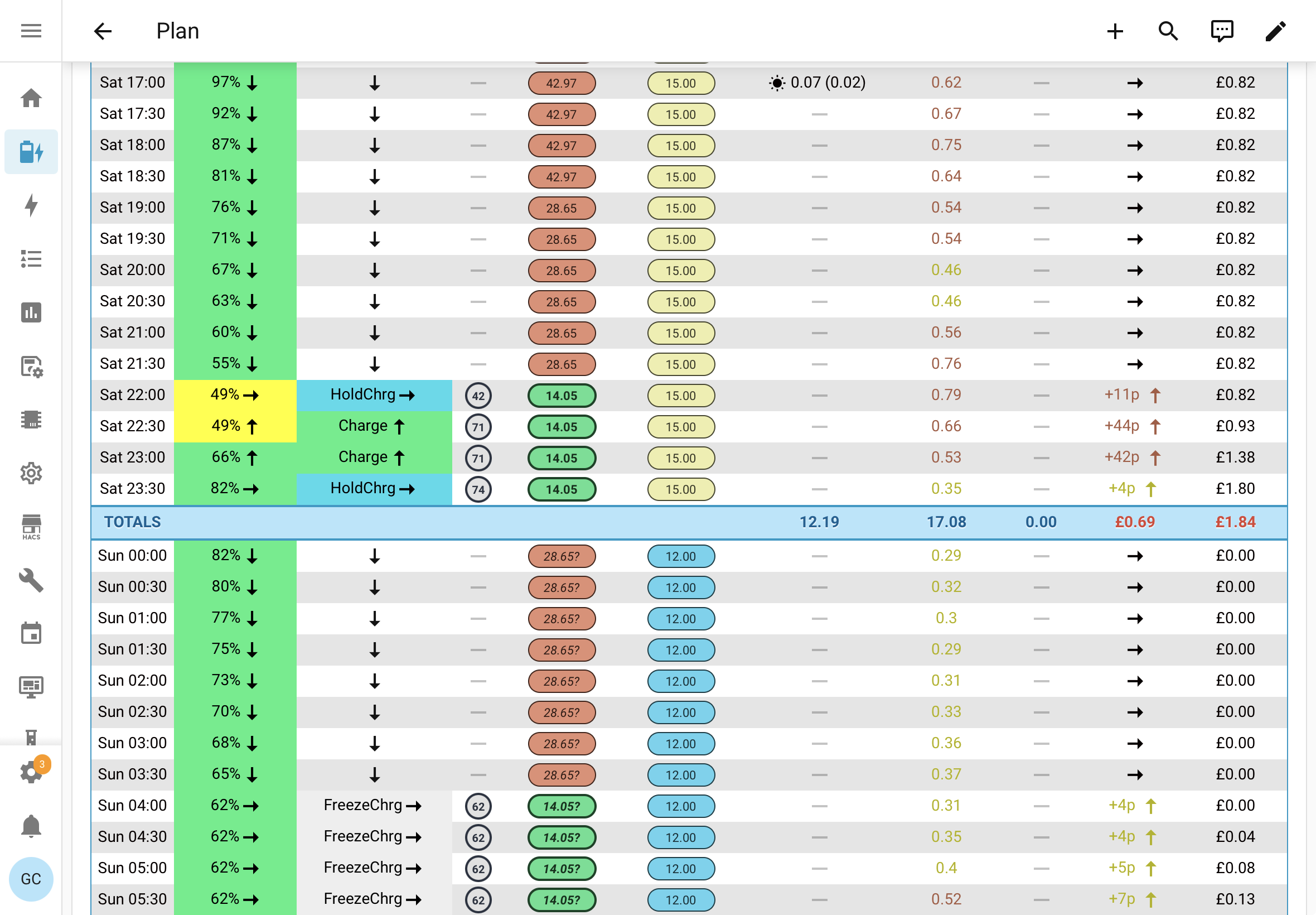This screenshot has height=915, width=1316.
Task: Select the battery charging sidebar icon
Action: point(31,152)
